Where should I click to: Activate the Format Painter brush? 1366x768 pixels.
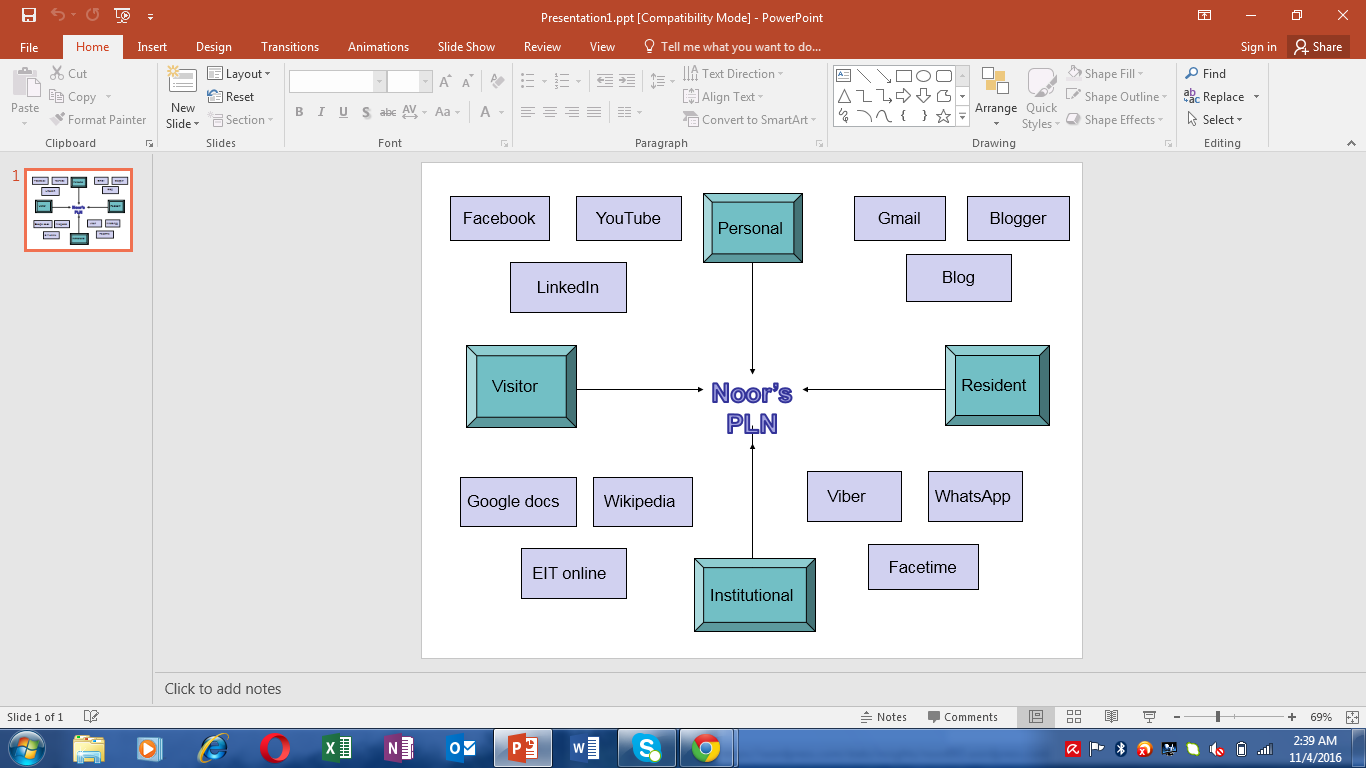pos(58,120)
